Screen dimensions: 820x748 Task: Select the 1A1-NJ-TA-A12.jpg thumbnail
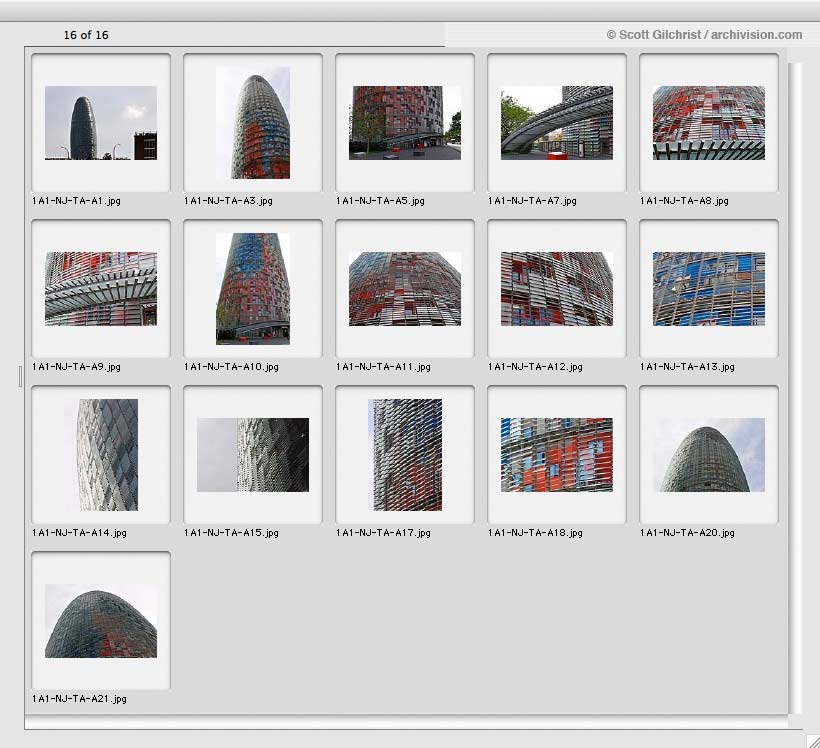point(557,289)
